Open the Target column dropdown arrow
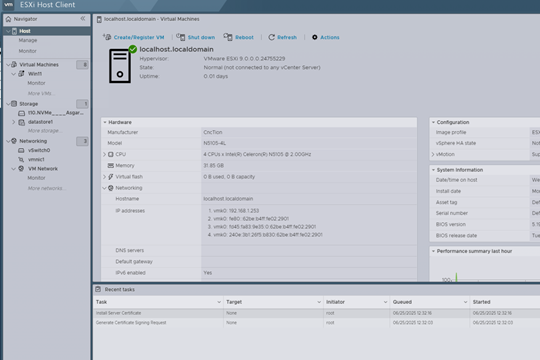 pyautogui.click(x=319, y=302)
